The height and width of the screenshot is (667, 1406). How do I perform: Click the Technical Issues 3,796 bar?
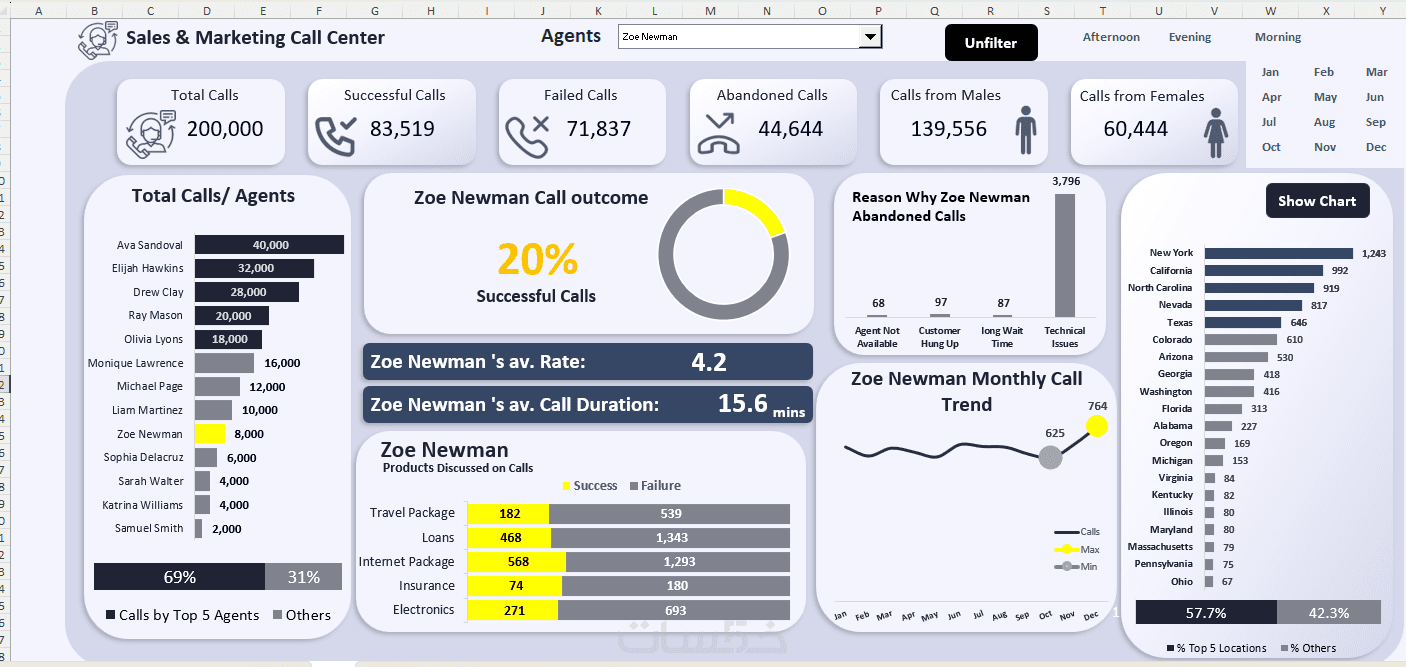(1065, 255)
